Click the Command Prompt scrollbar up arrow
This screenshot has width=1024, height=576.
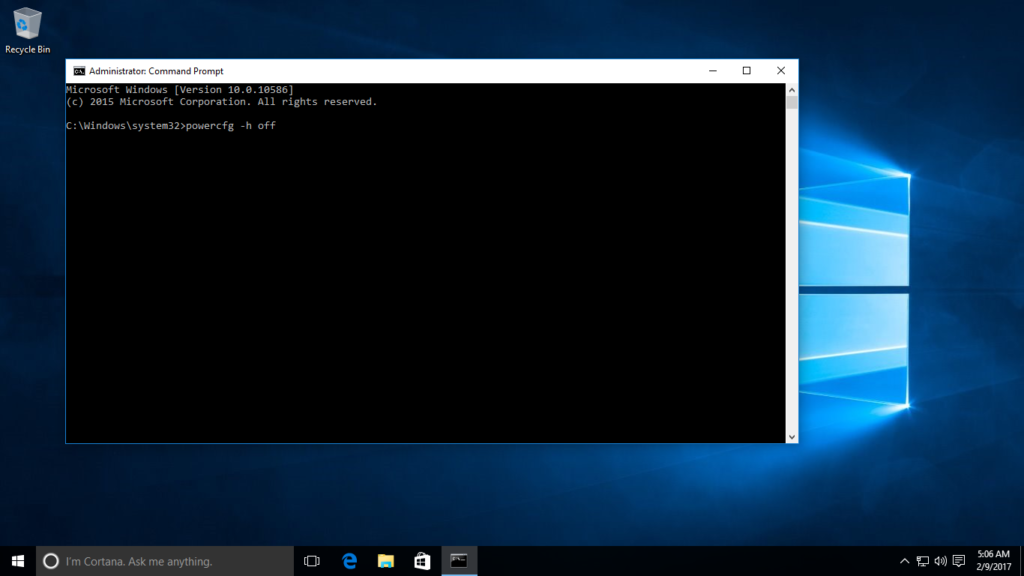coord(792,90)
